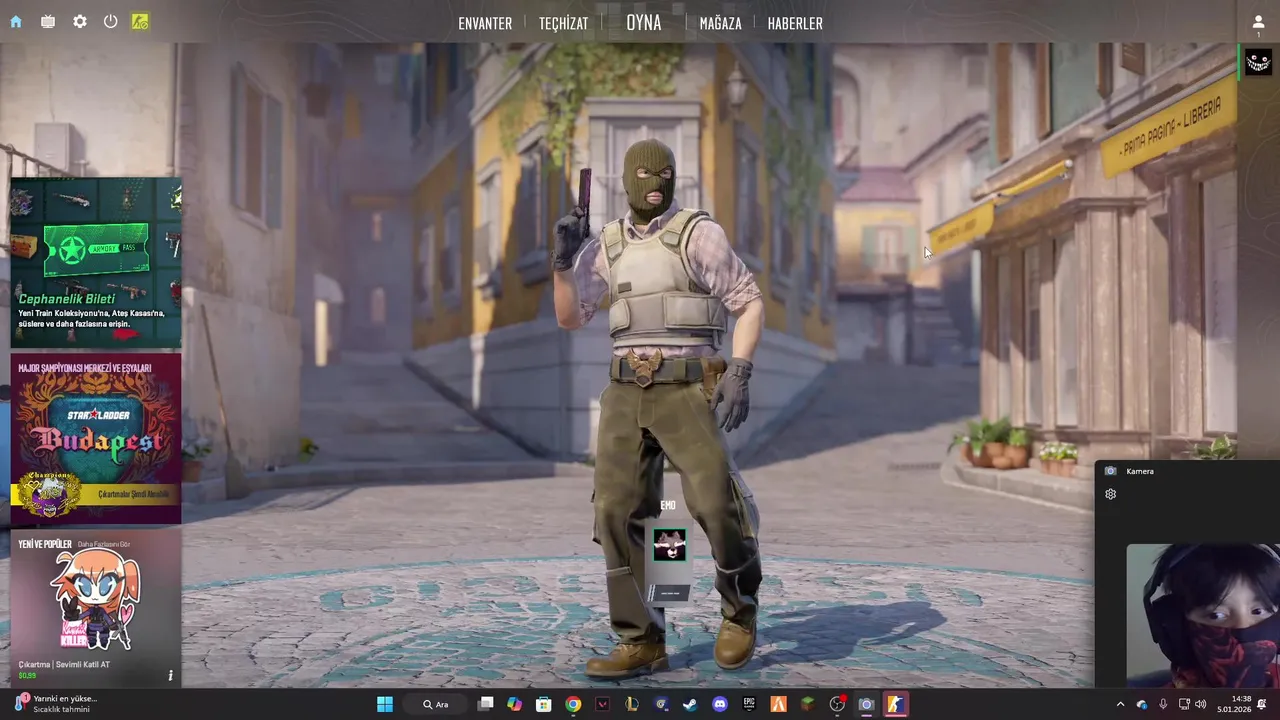Screen dimensions: 1280x720
Task: Open the MAĞAZA store tab
Action: (x=720, y=23)
